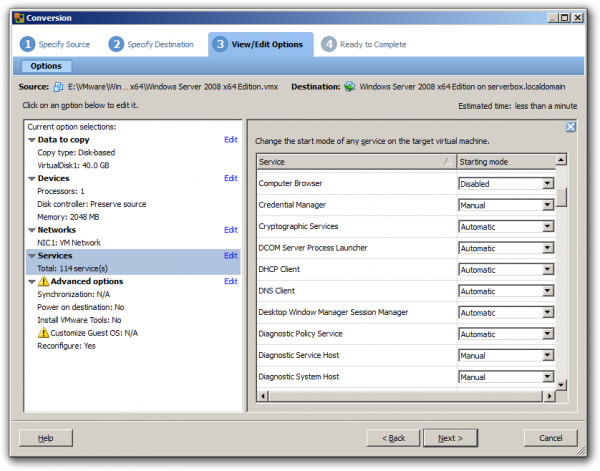Select View/Edit Options step tab
This screenshot has width=600, height=471.
(x=261, y=44)
